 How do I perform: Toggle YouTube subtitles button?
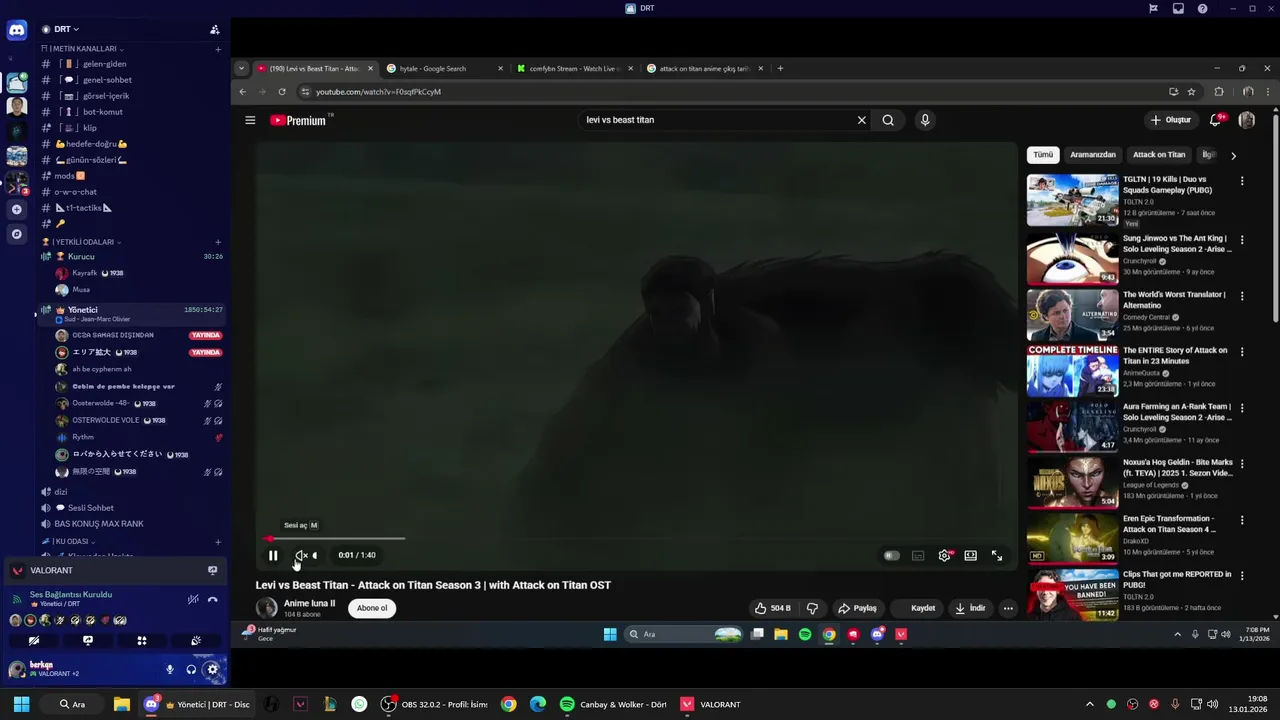point(918,556)
